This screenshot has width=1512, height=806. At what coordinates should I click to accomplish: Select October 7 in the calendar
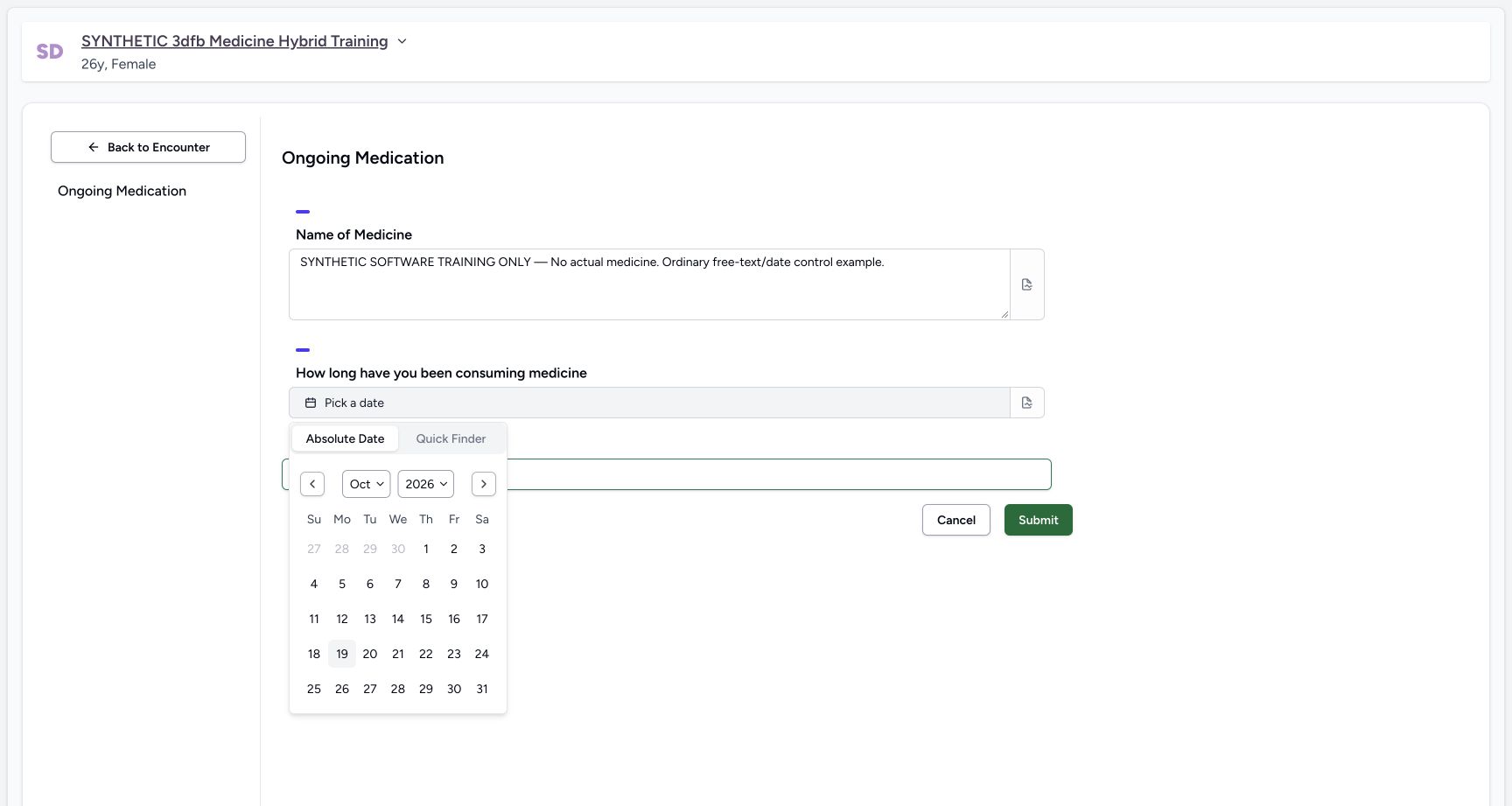(398, 584)
